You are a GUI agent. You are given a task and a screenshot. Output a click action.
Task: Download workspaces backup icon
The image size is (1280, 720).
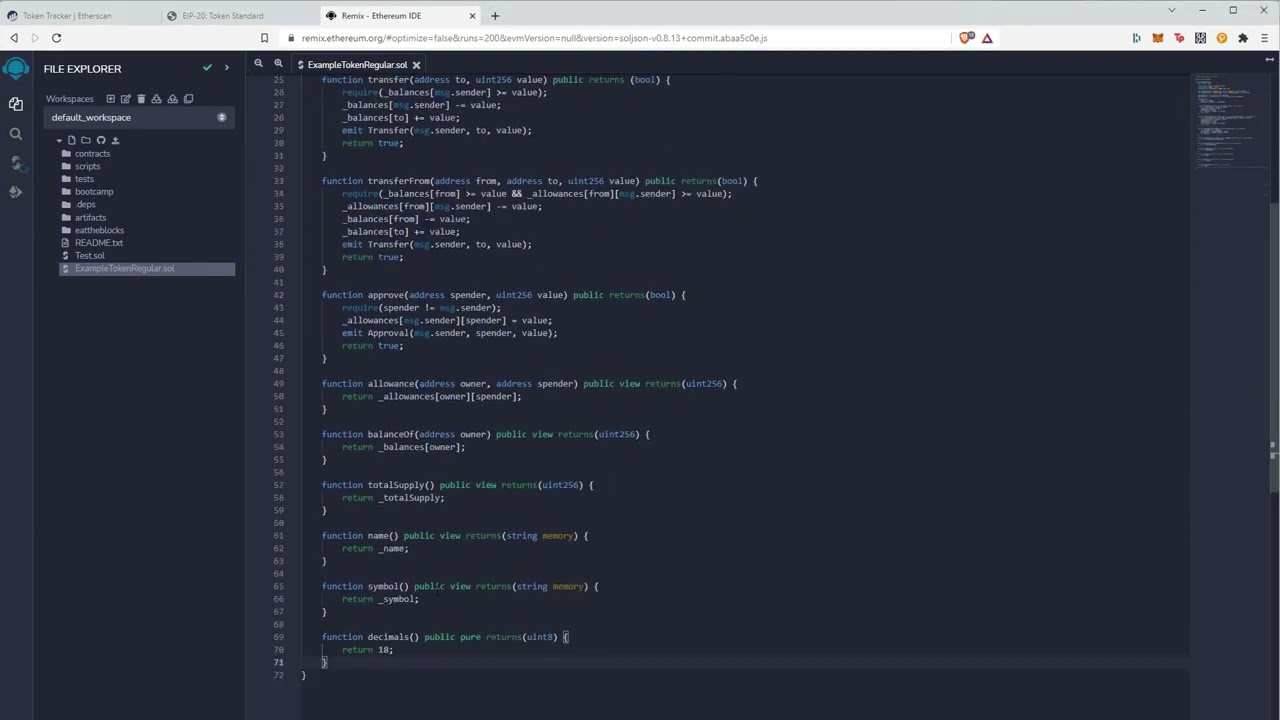click(157, 99)
